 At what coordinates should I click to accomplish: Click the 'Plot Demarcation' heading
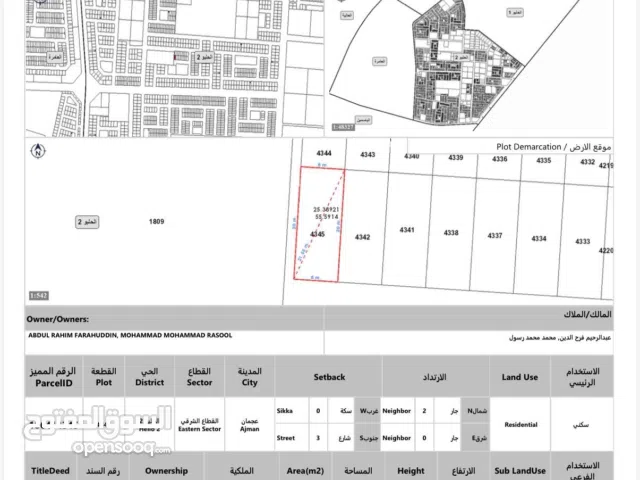pyautogui.click(x=529, y=147)
